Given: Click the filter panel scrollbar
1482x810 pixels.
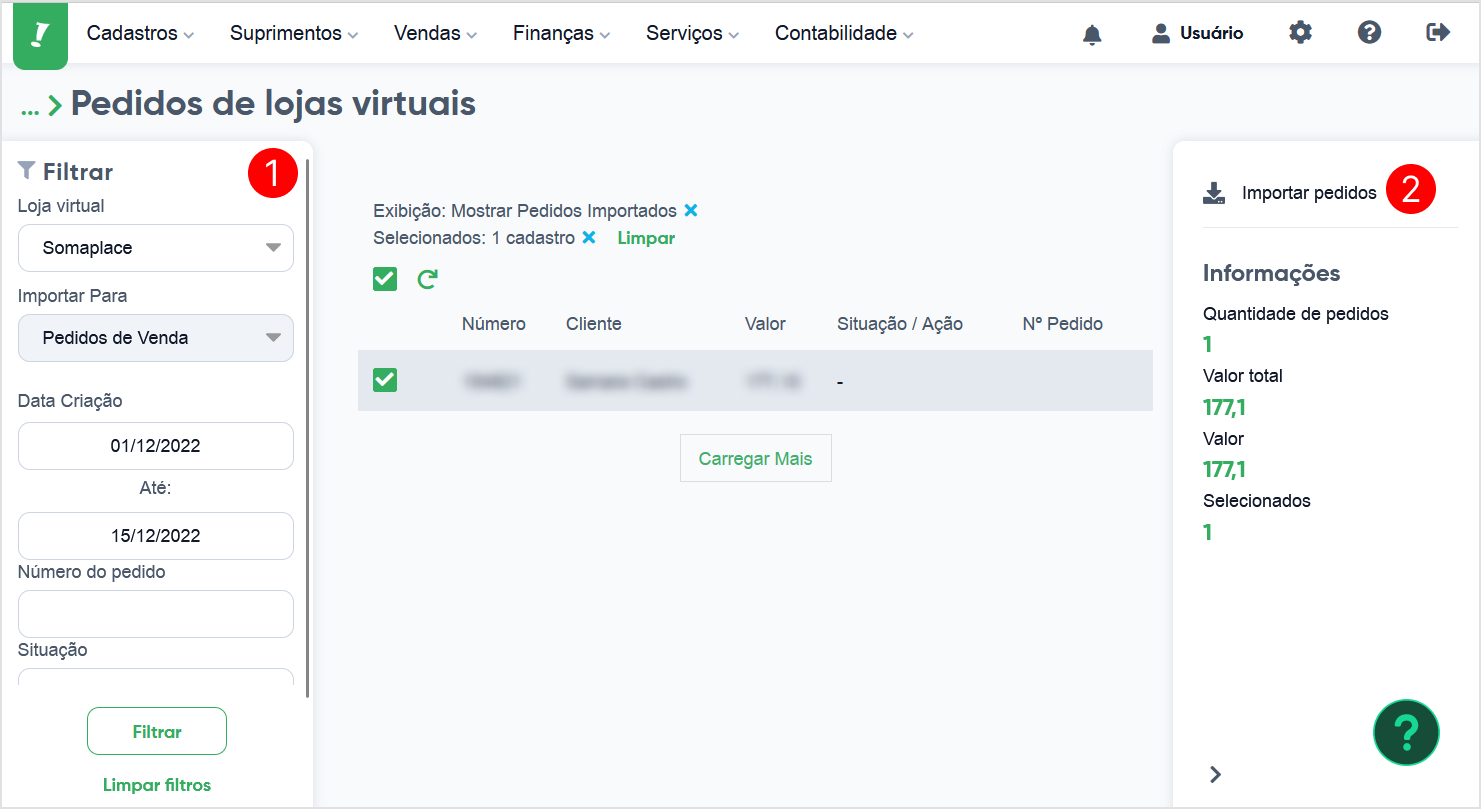Looking at the screenshot, I should pos(308,428).
